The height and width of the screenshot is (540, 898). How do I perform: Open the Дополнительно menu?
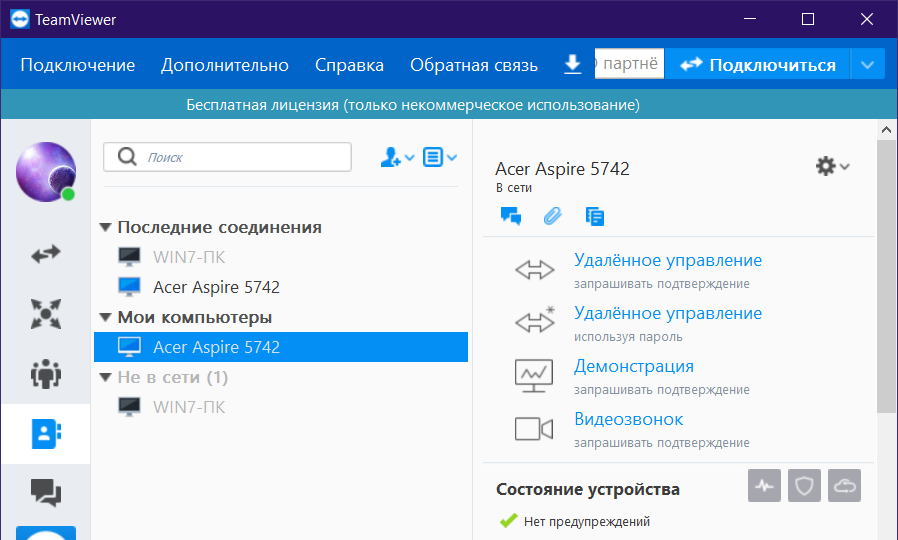(225, 65)
